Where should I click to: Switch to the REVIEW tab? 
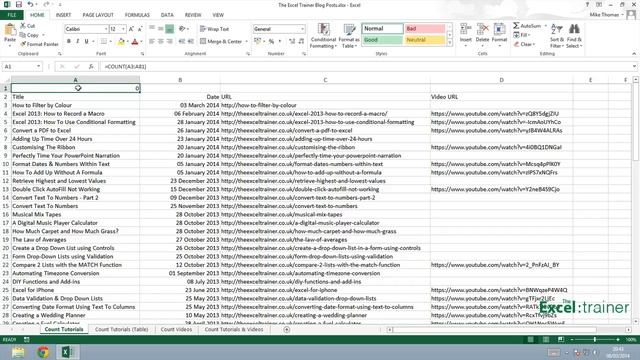193,15
